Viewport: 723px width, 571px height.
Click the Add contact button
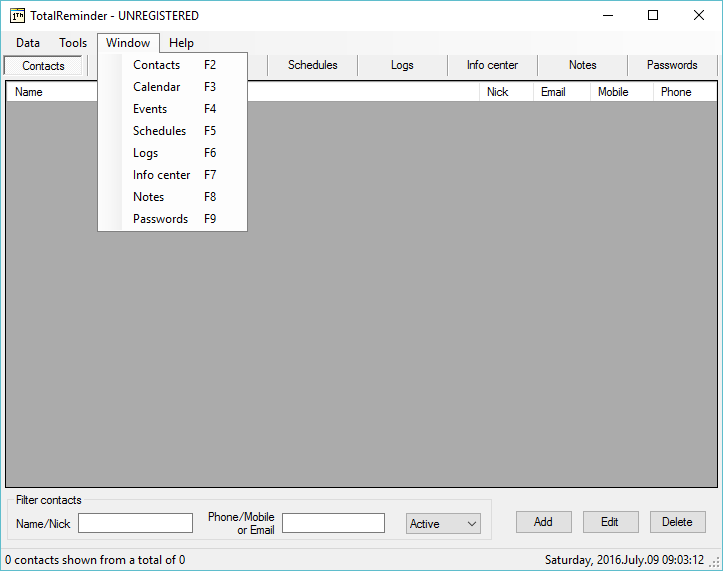[544, 522]
